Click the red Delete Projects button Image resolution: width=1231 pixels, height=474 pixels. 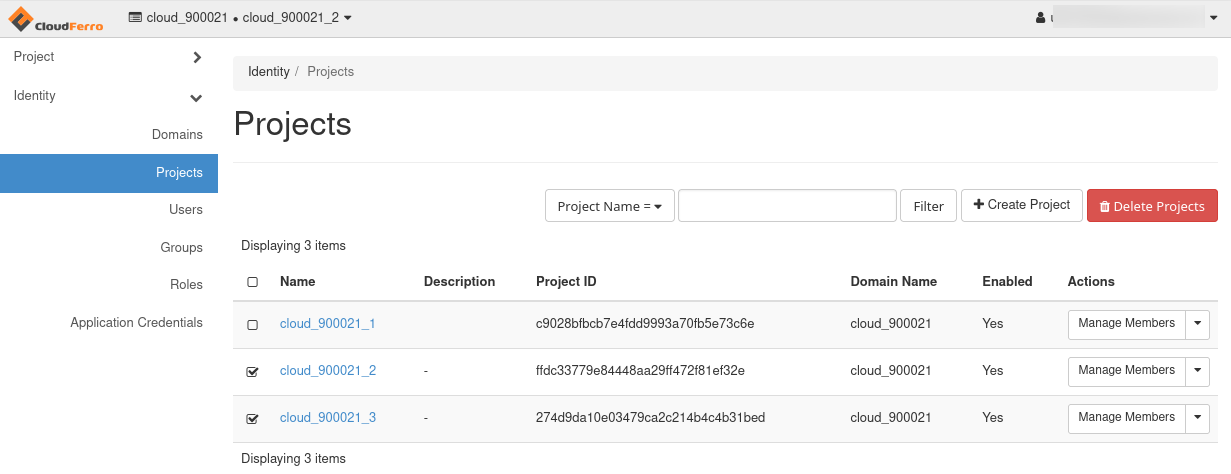1151,206
